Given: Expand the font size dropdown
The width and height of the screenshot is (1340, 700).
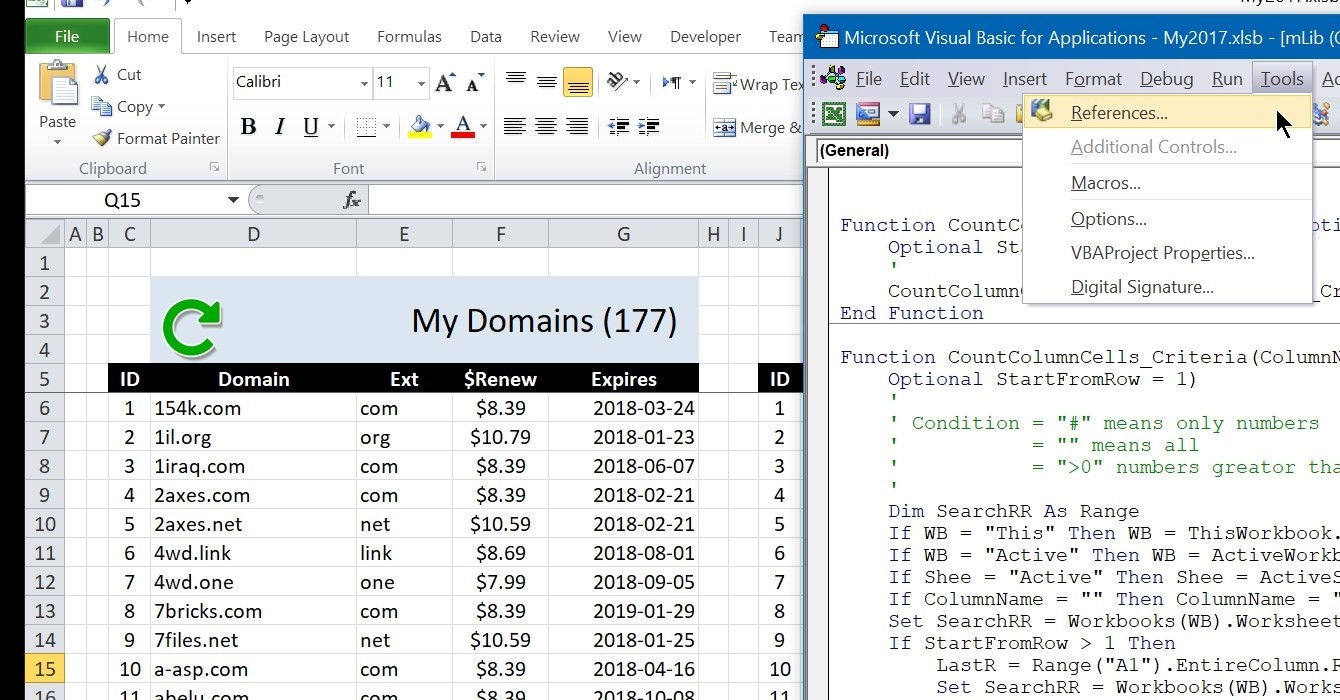Looking at the screenshot, I should click(x=421, y=83).
